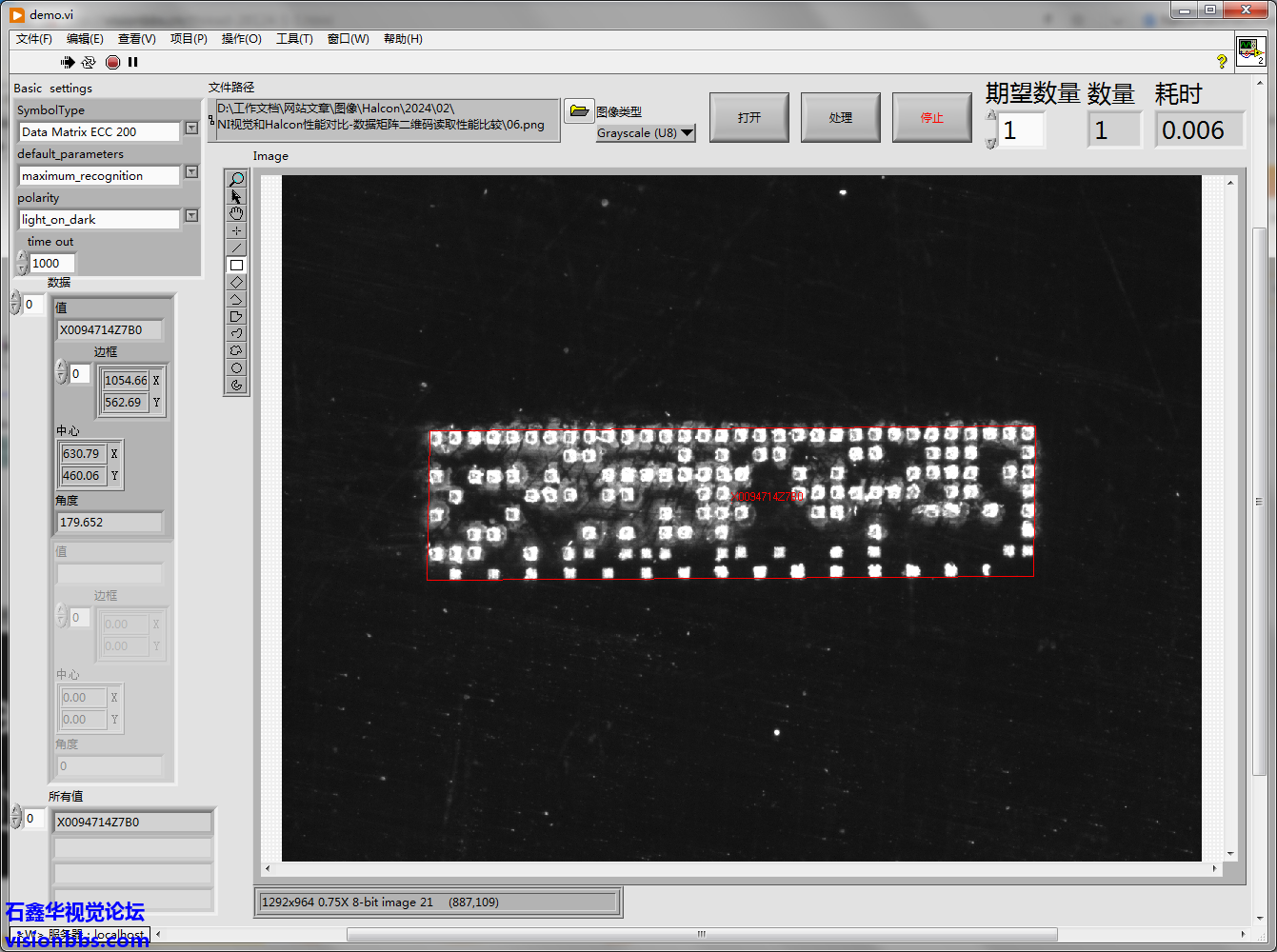1277x952 pixels.
Task: Click the Abort Execution stop icon
Action: [112, 62]
